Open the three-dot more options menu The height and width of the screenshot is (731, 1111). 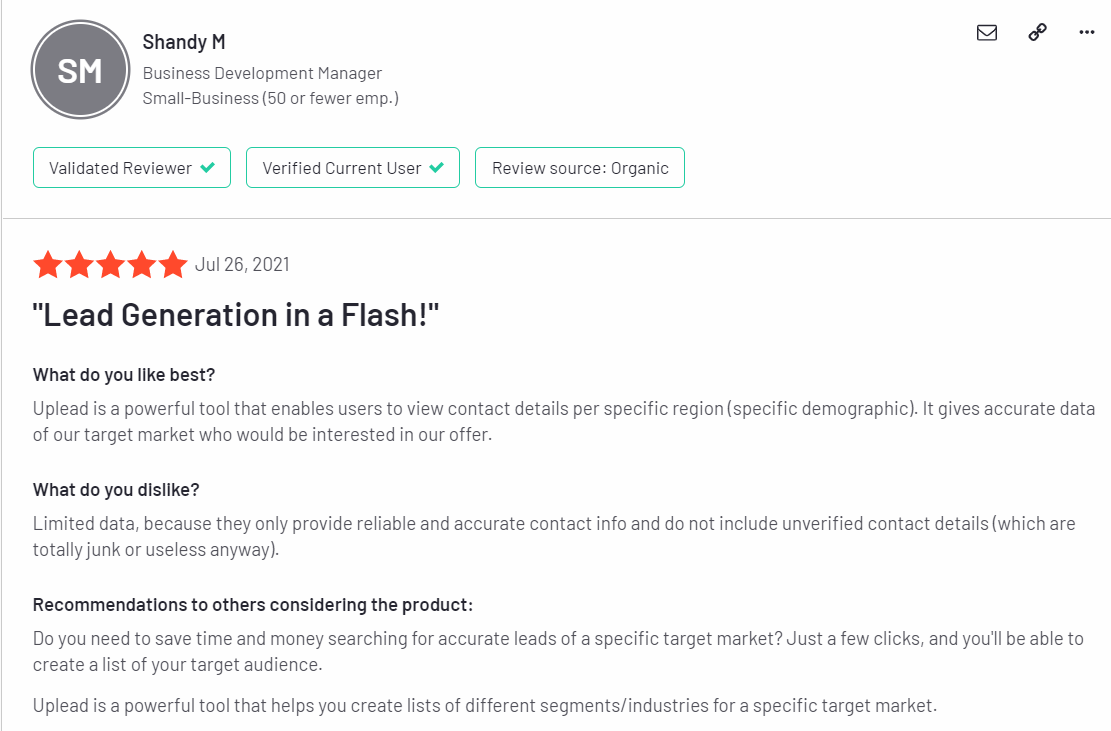point(1087,32)
